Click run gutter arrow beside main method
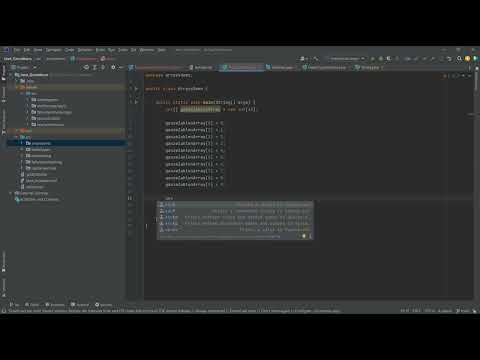This screenshot has width=480, height=360. coord(136,102)
